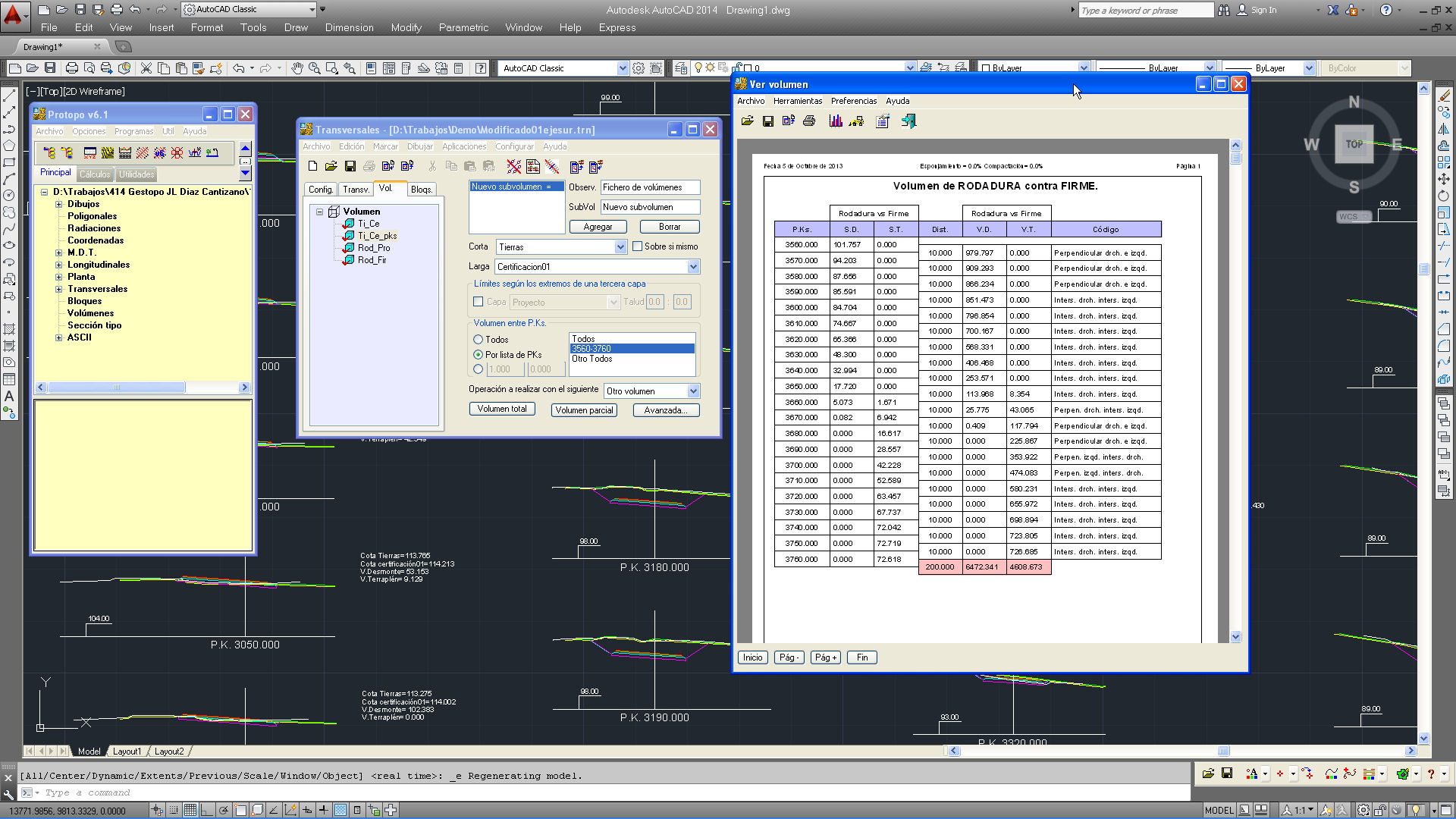
Task: Open the AutoCAD Classic workspace dropdown
Action: (x=623, y=68)
